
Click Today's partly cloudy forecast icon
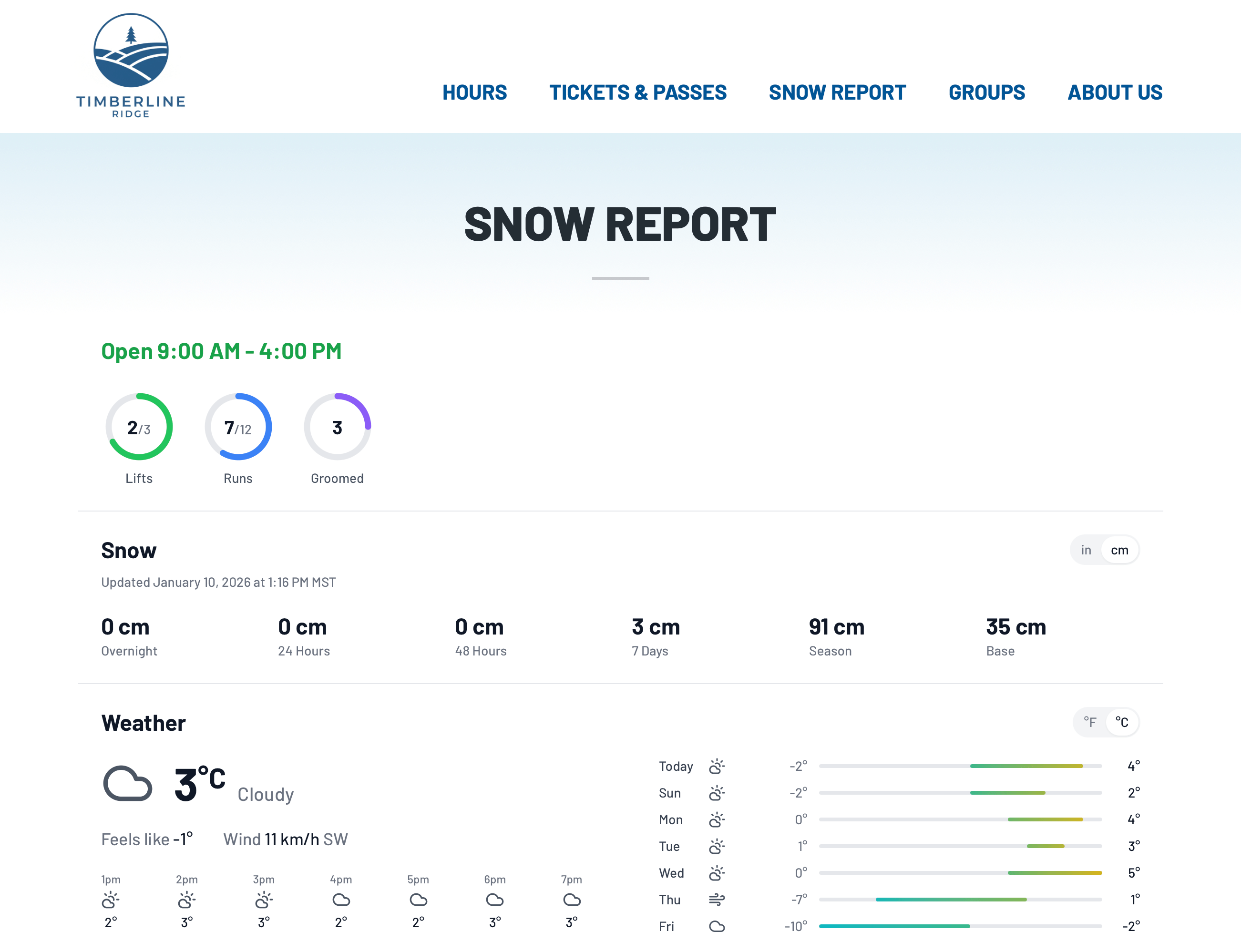(717, 766)
